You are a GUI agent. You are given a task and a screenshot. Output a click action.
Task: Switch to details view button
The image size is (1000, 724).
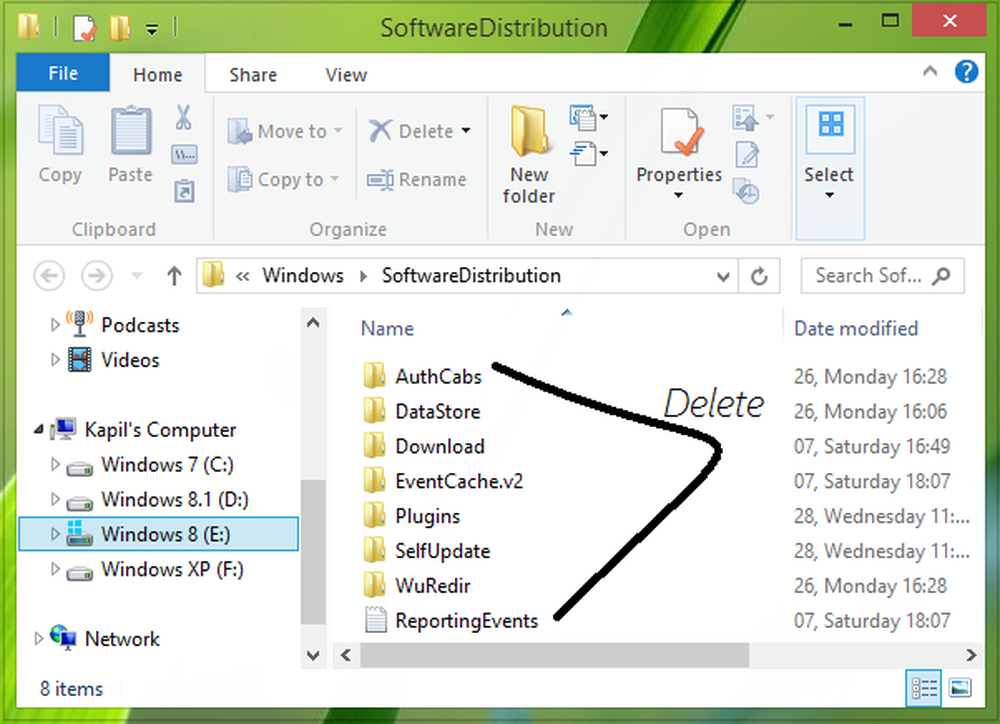pyautogui.click(x=925, y=688)
